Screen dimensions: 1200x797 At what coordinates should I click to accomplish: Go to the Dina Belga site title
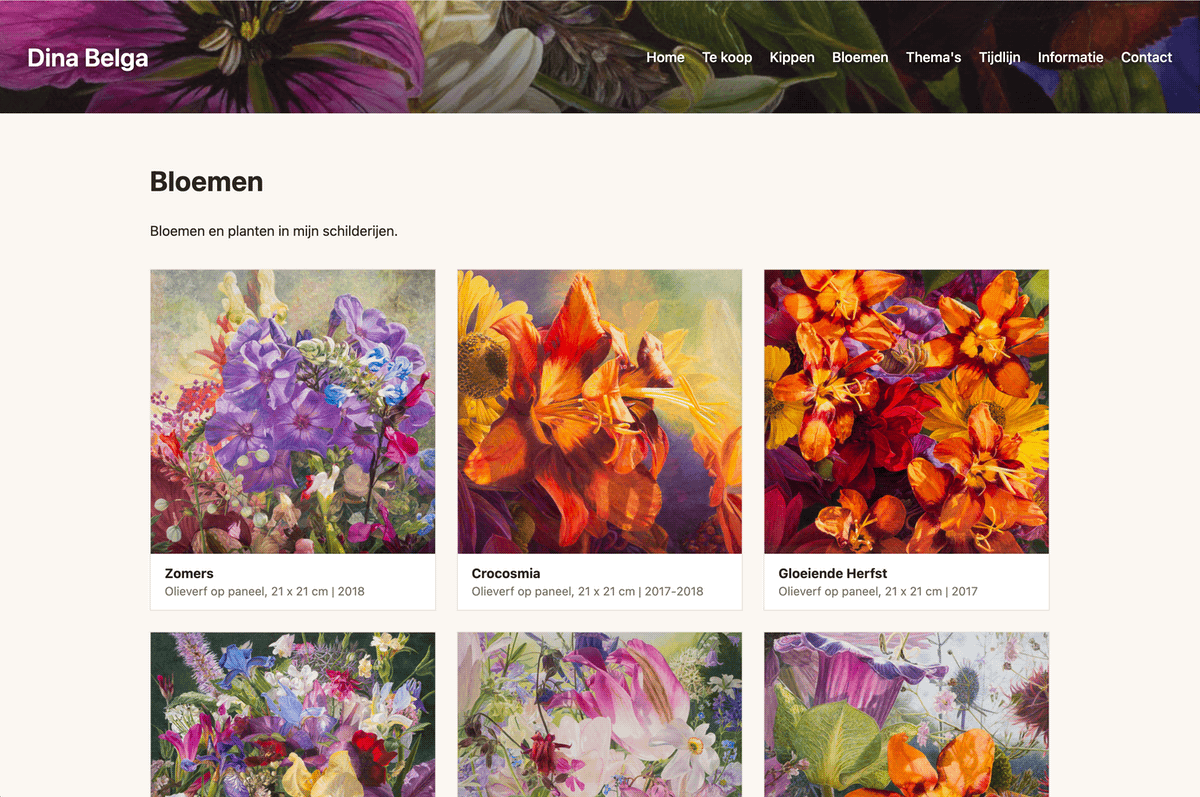pos(88,58)
